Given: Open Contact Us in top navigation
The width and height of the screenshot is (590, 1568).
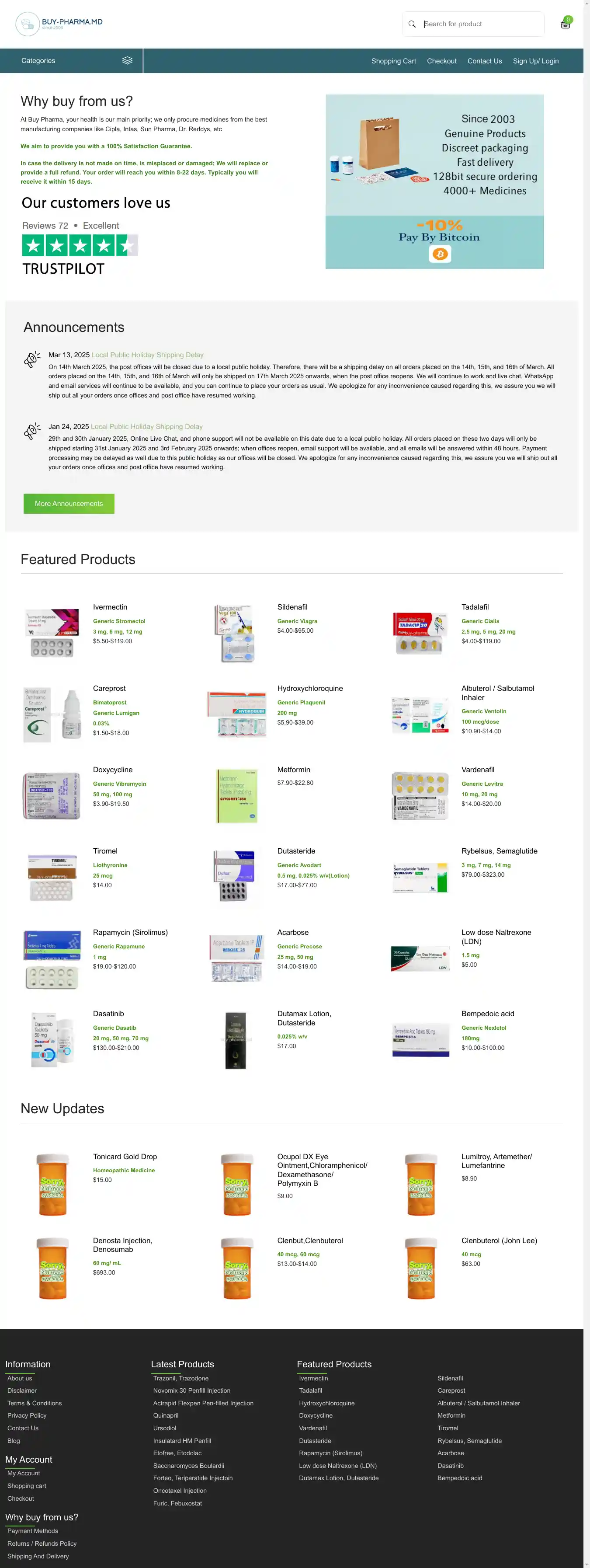Looking at the screenshot, I should pos(484,61).
